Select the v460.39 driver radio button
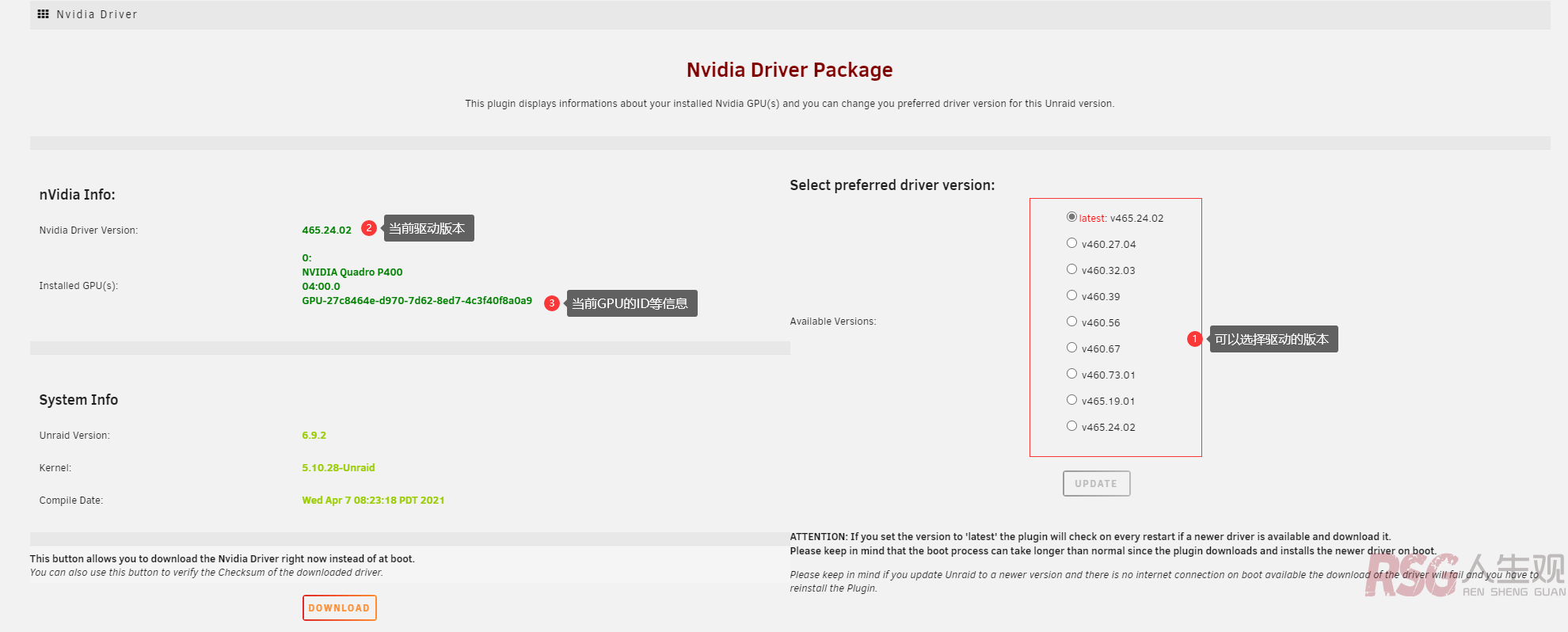Image resolution: width=1568 pixels, height=632 pixels. [1071, 295]
